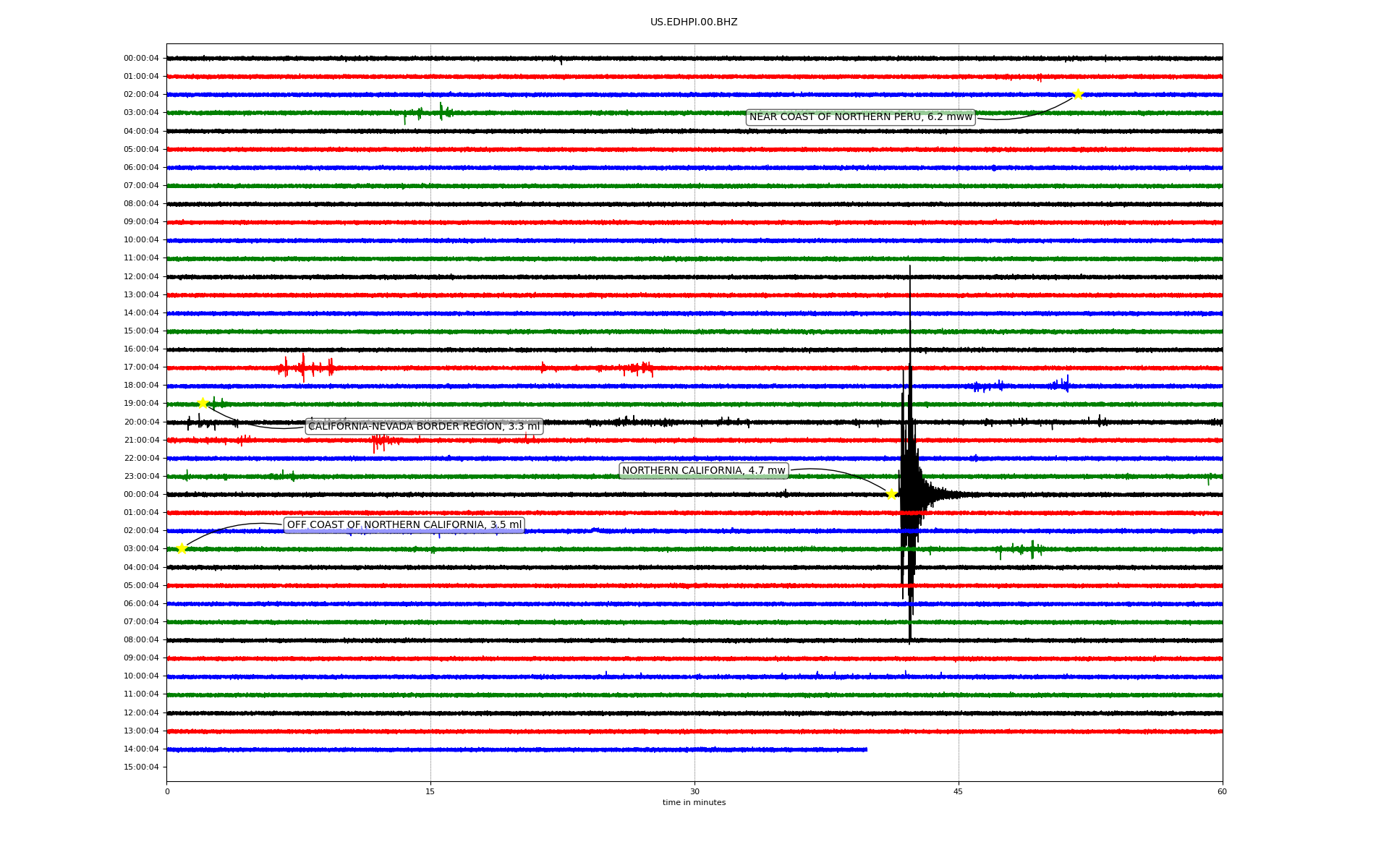Click end of the partial 14:00:04 blue trace
This screenshot has width=1389, height=868.
click(x=866, y=749)
